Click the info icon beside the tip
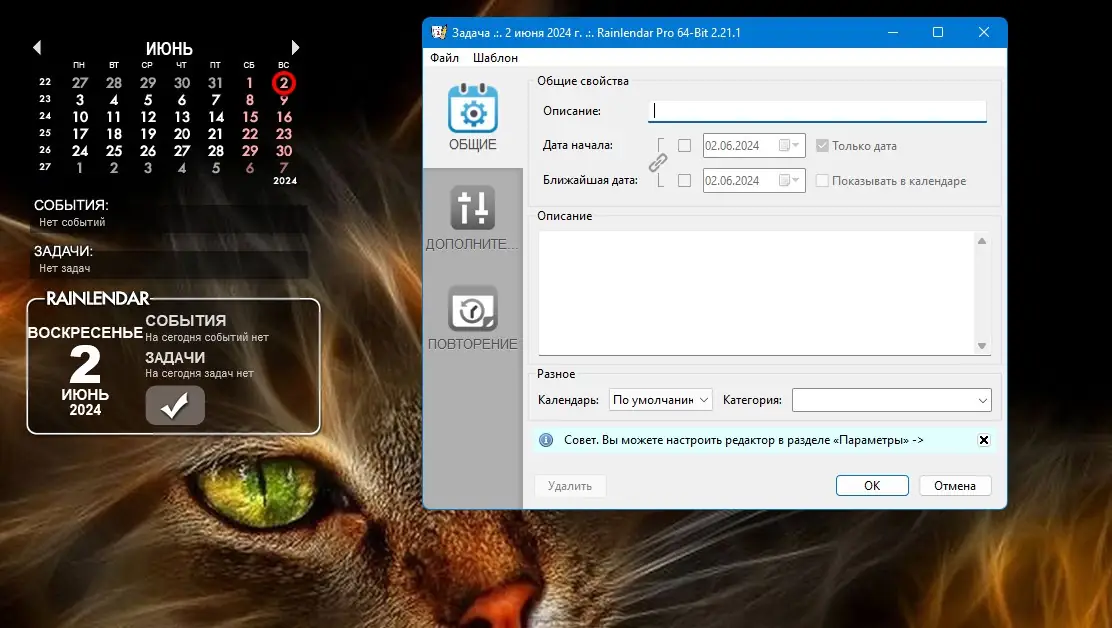Viewport: 1112px width, 628px height. (546, 440)
